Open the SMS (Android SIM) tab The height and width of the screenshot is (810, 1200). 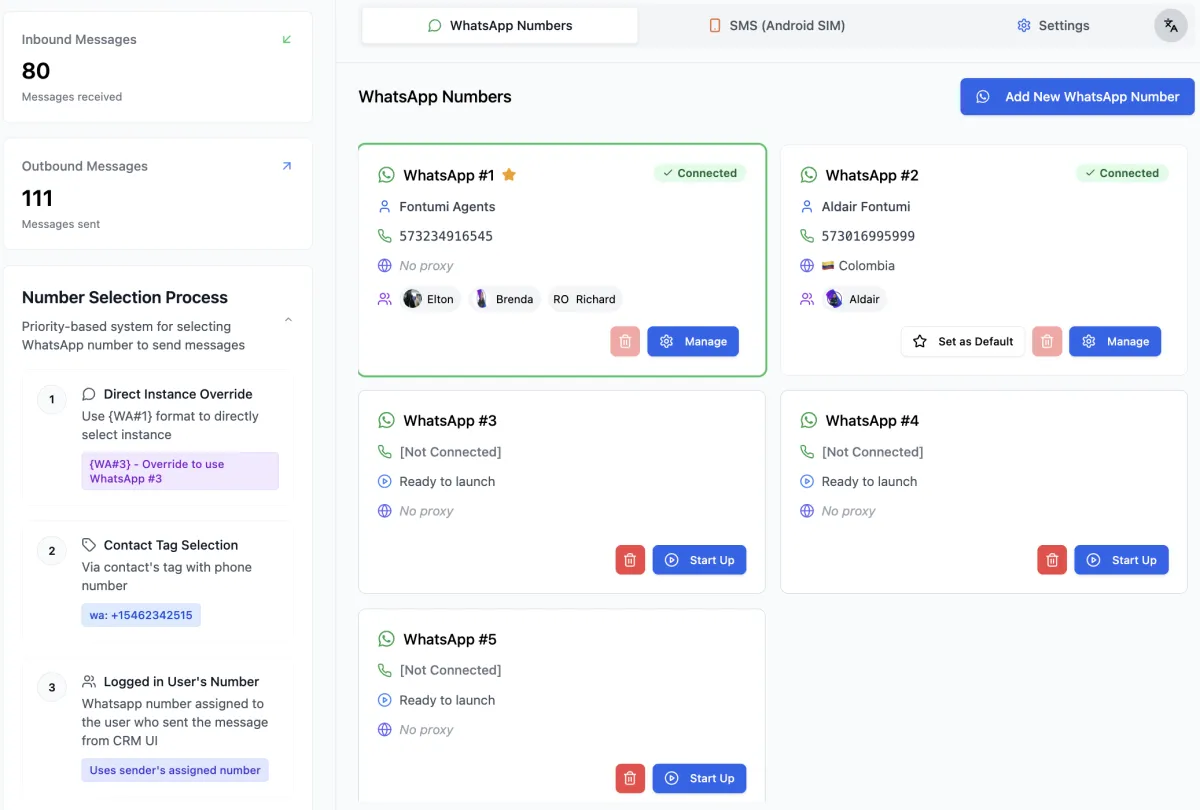[x=777, y=26]
